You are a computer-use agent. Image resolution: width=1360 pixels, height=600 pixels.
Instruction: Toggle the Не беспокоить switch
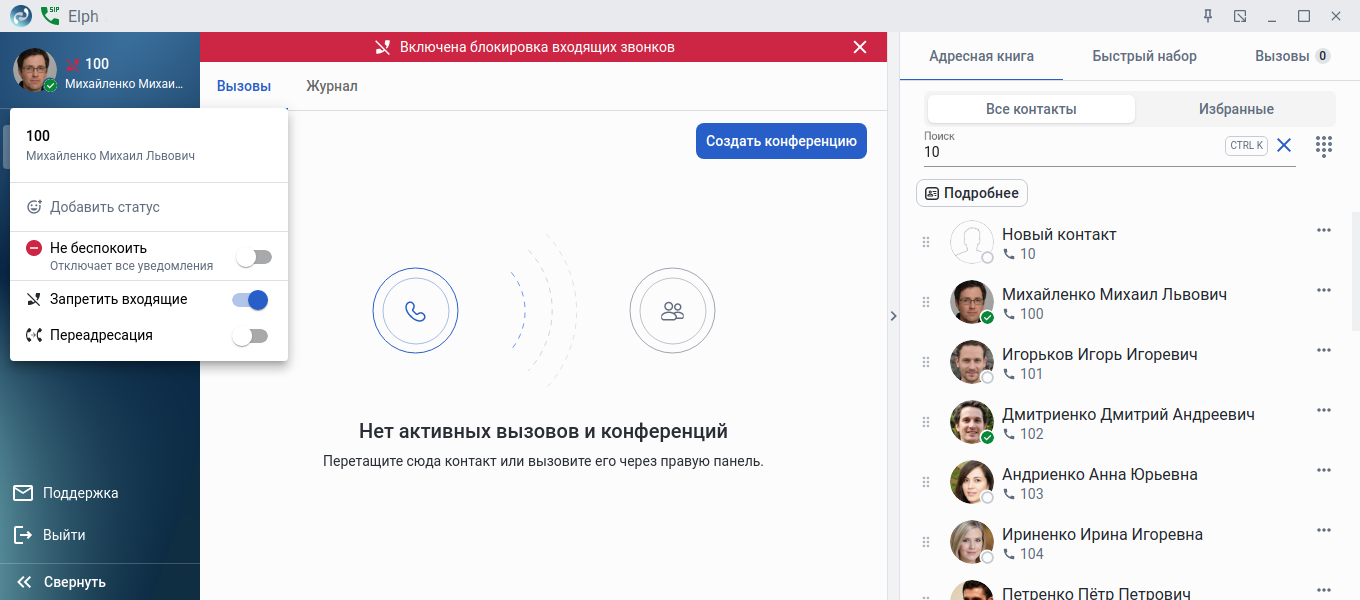tap(253, 258)
